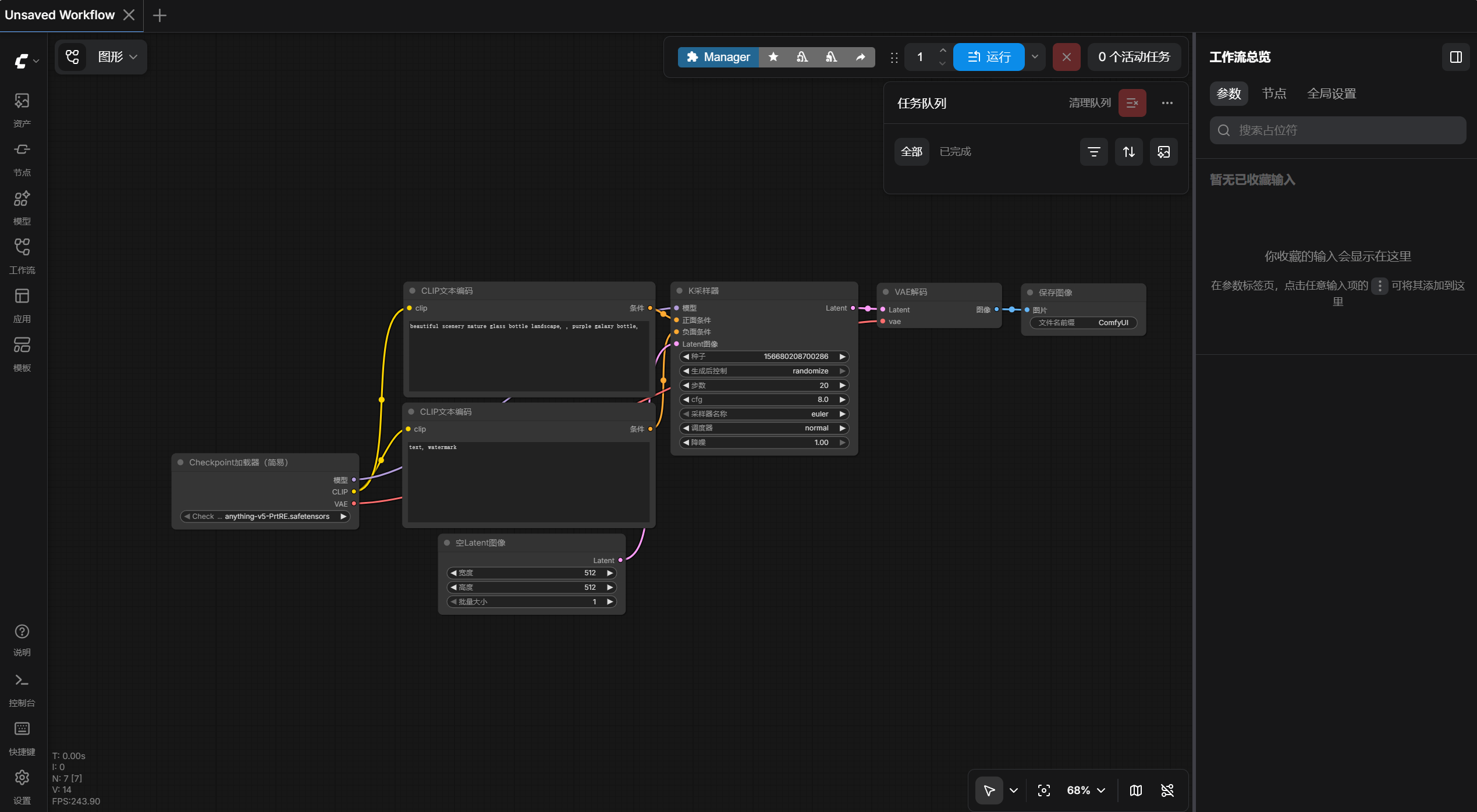Increase the 步数 steps value with right arrow
This screenshot has width=1477, height=812.
[x=842, y=386]
